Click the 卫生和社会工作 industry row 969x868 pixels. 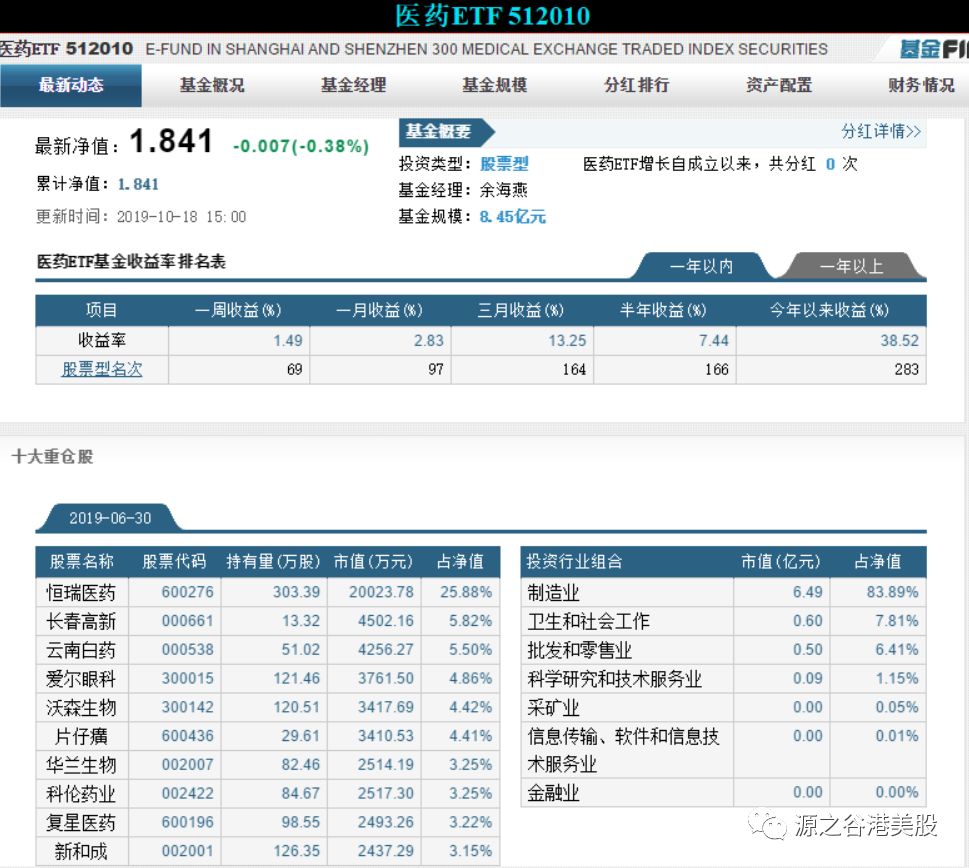click(724, 621)
